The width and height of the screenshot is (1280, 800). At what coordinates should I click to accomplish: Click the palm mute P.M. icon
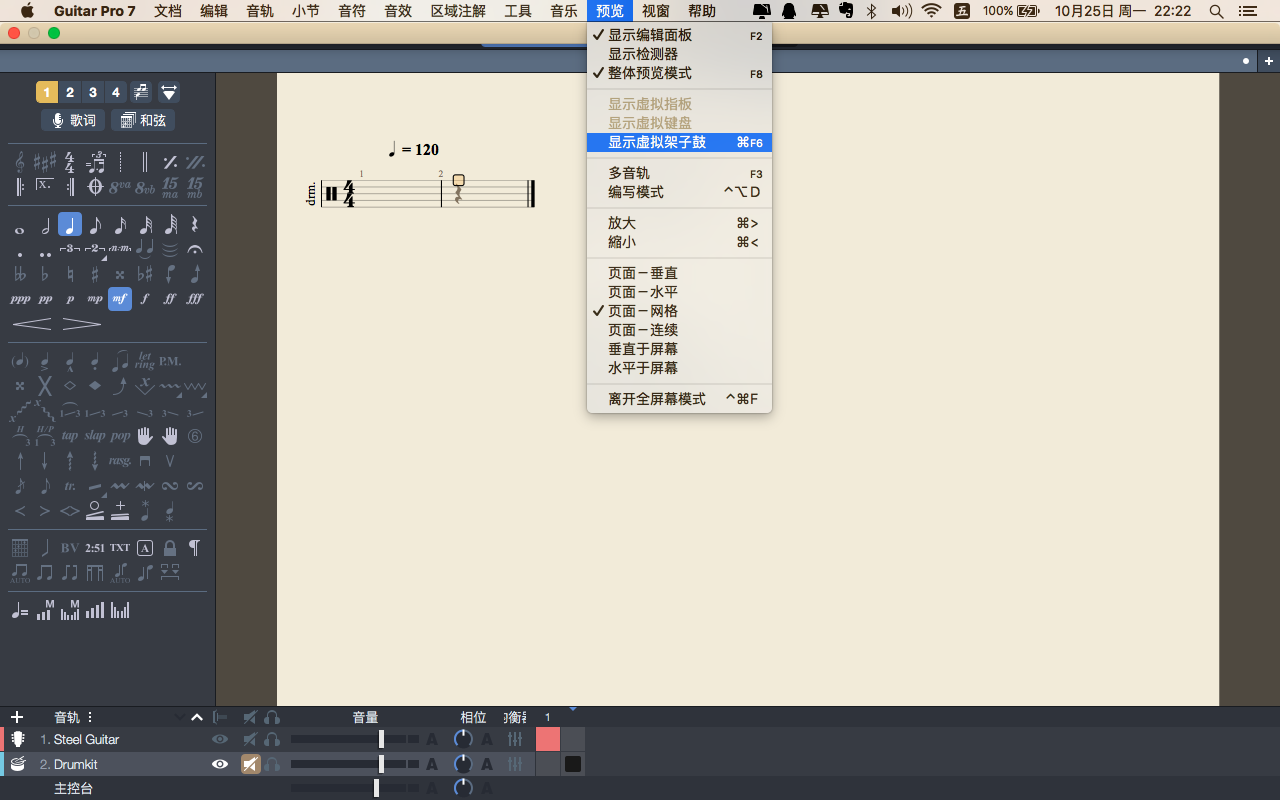point(170,361)
